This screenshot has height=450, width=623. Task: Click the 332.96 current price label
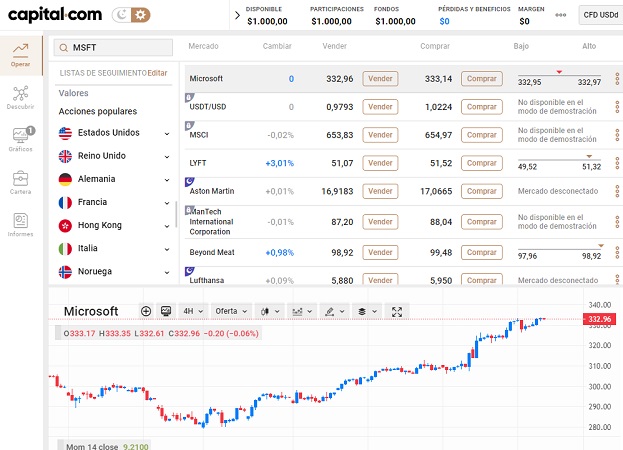point(599,319)
